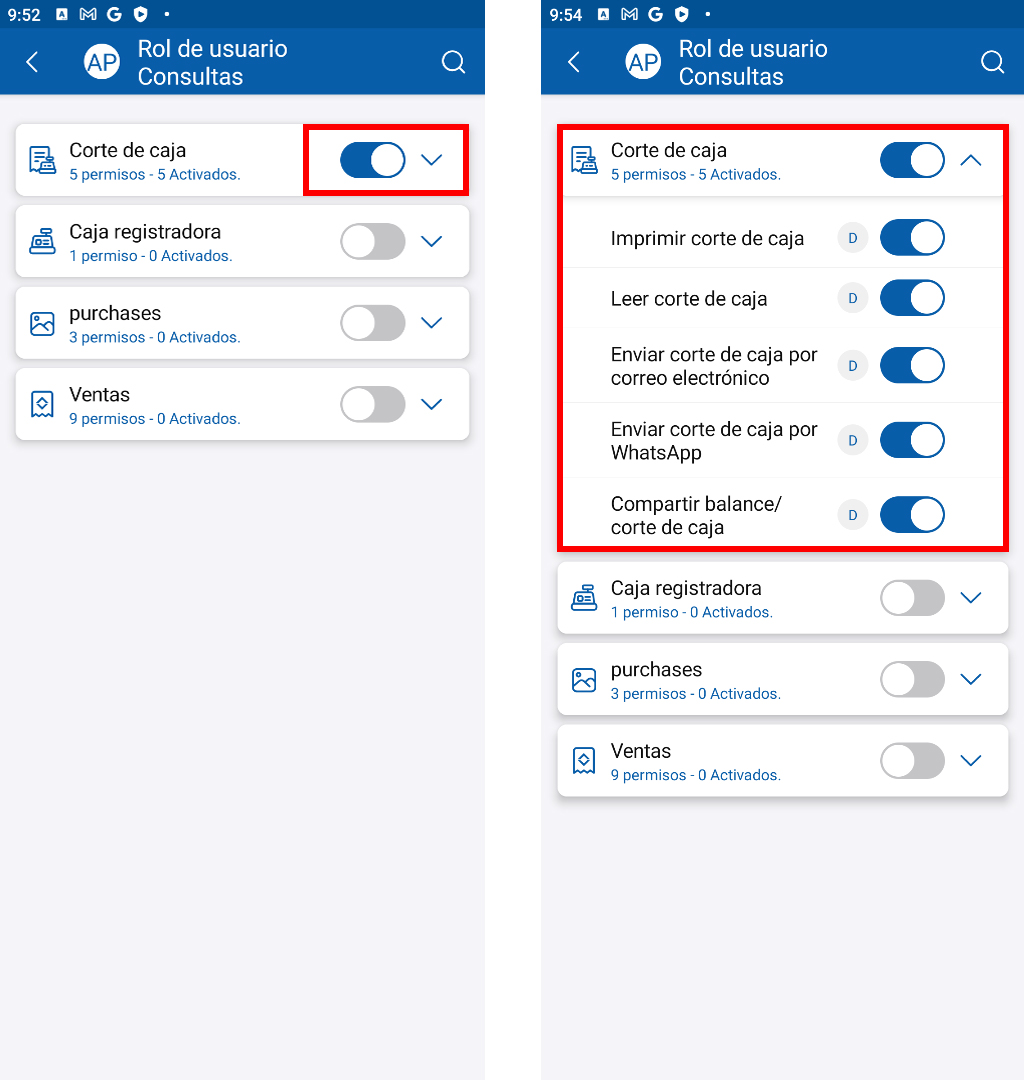Select Enviar corte de caja por correo electrónico row
The image size is (1024, 1080).
783,366
